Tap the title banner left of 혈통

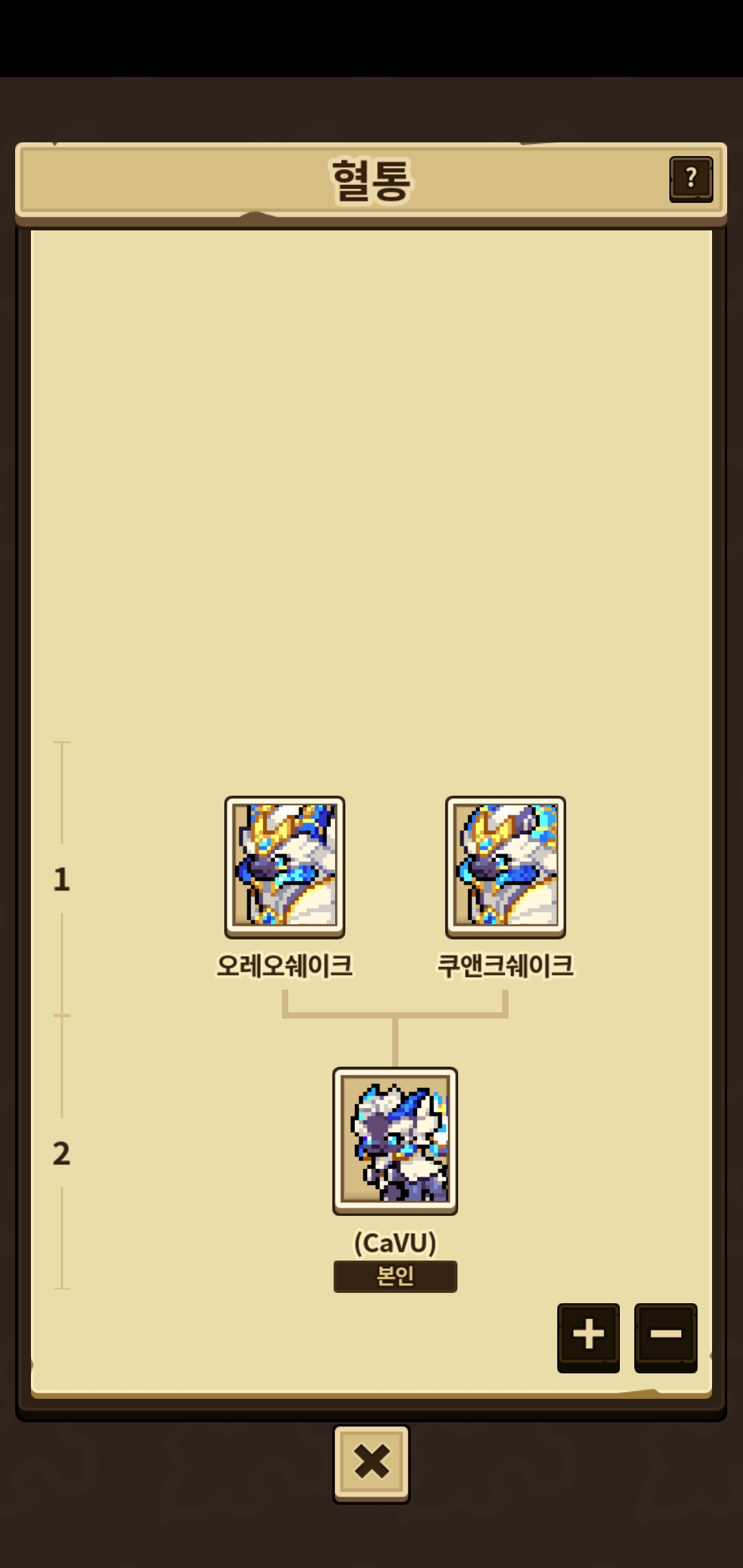coord(172,180)
